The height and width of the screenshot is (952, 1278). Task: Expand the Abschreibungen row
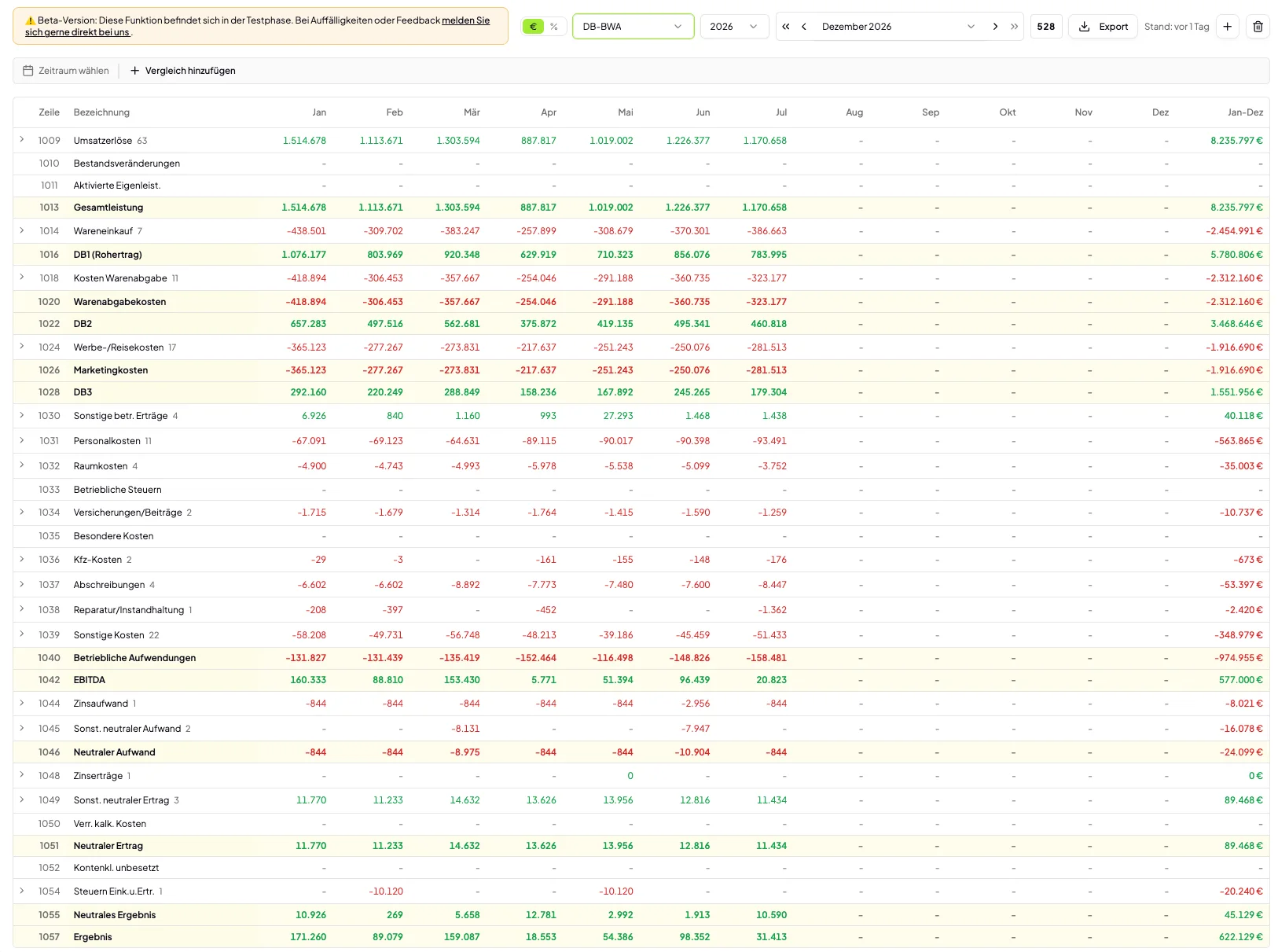click(x=22, y=584)
